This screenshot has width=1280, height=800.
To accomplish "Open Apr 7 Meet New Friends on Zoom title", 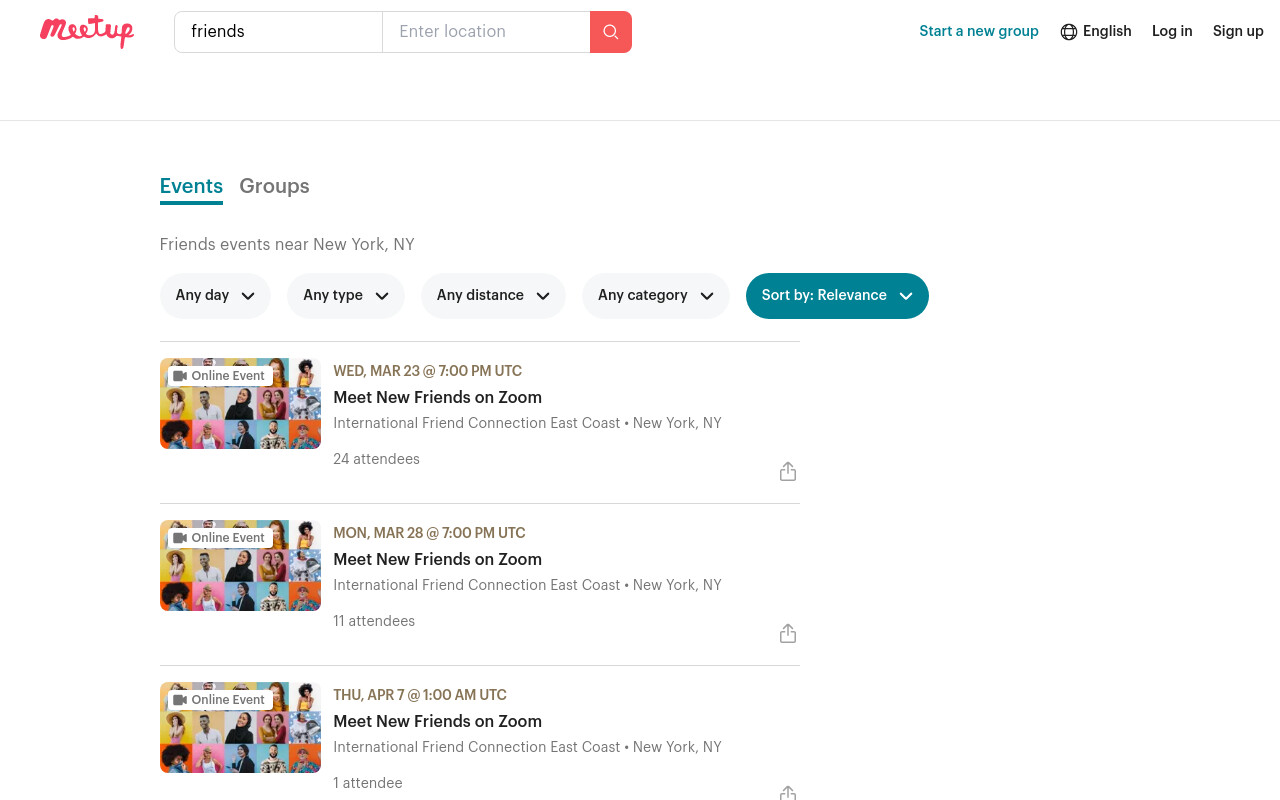I will coord(437,722).
